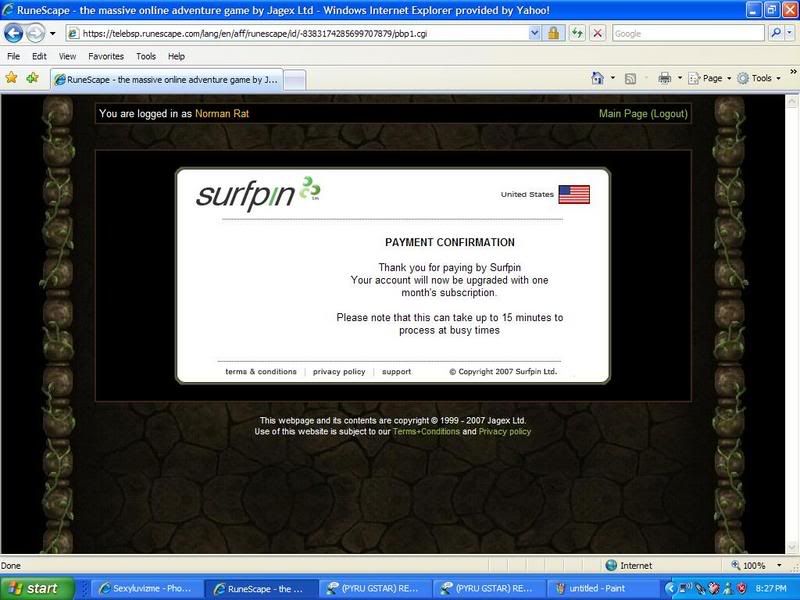Open the Edit menu
The width and height of the screenshot is (800, 600).
point(39,56)
